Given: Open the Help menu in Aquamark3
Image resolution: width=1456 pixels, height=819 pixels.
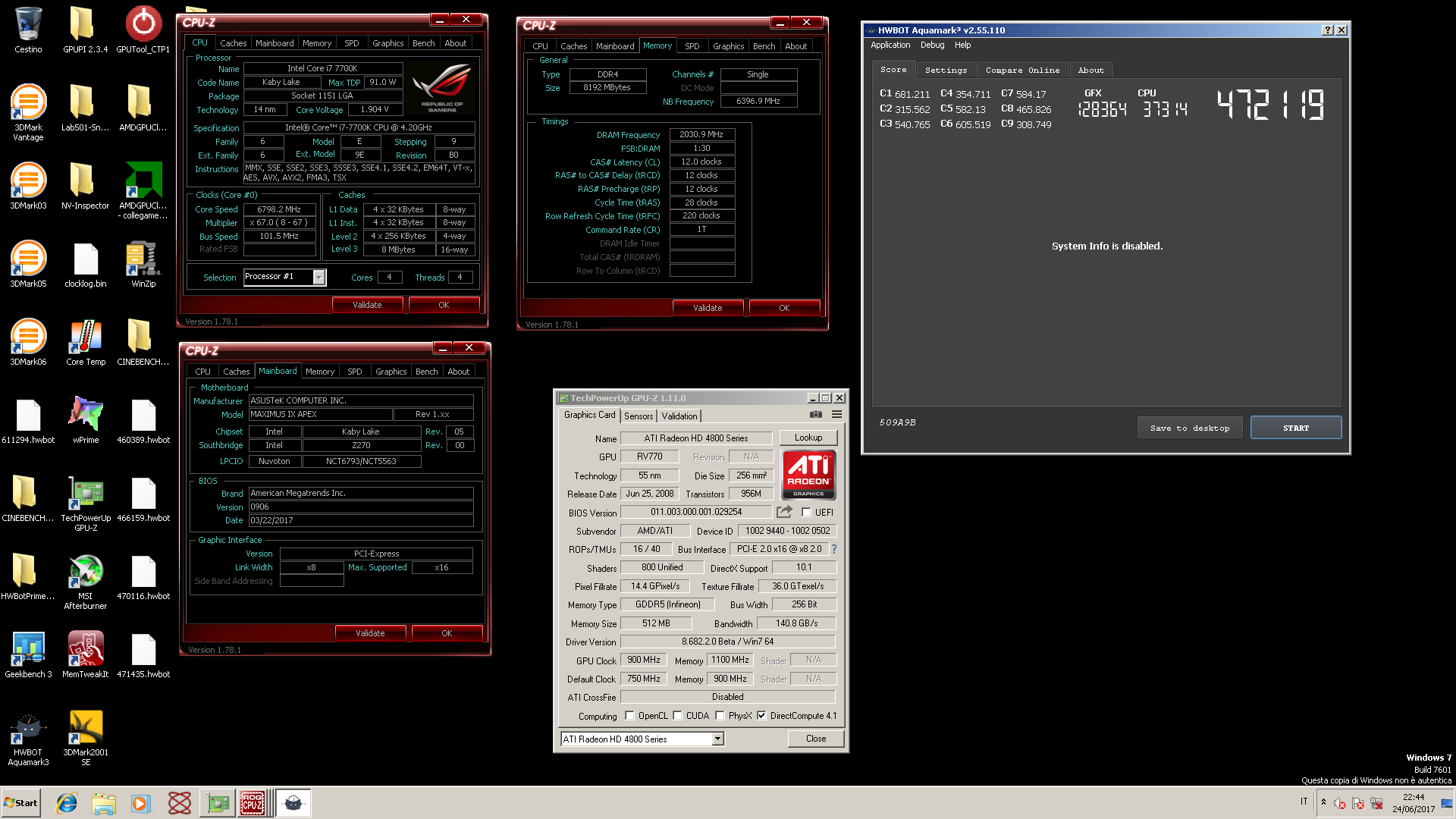Looking at the screenshot, I should [962, 45].
